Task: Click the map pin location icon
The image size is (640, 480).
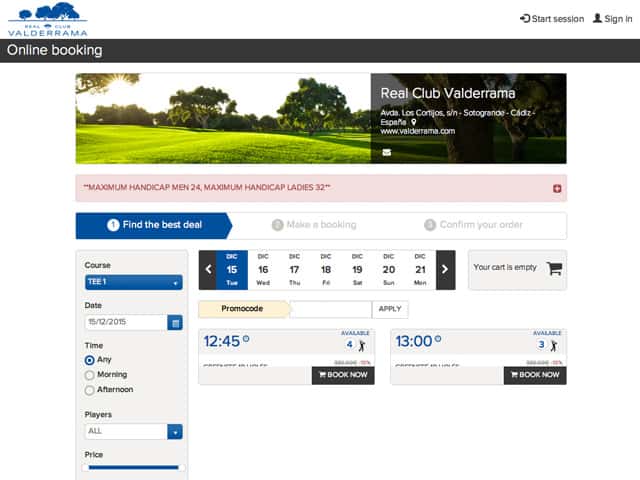Action: [x=413, y=122]
